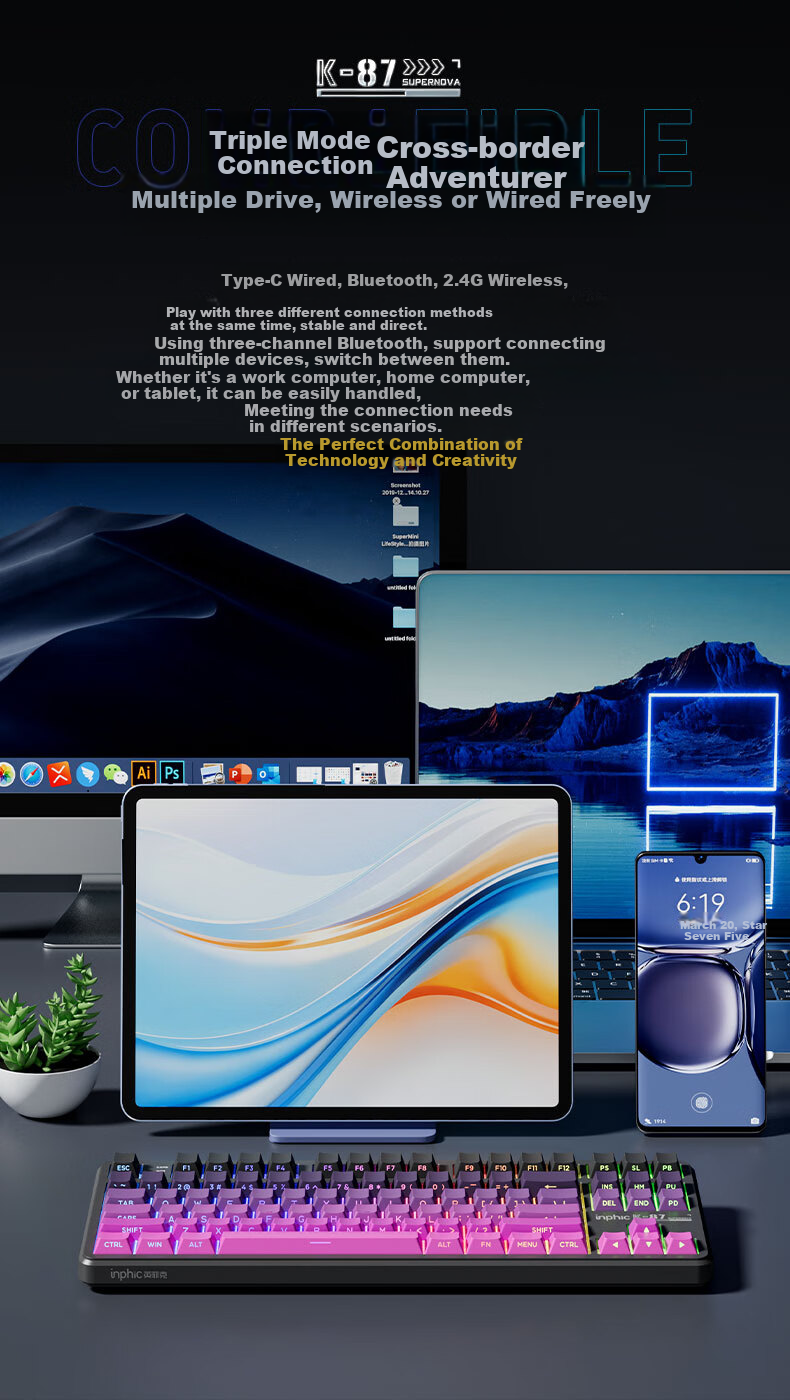Open Safari compass icon in dock
This screenshot has width=790, height=1400.
32,774
